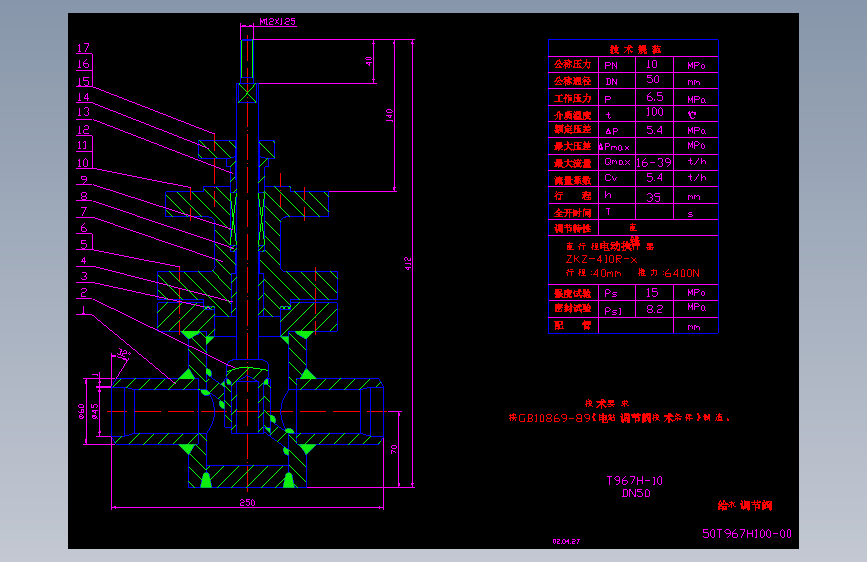Select part callout number '14'

tap(83, 97)
